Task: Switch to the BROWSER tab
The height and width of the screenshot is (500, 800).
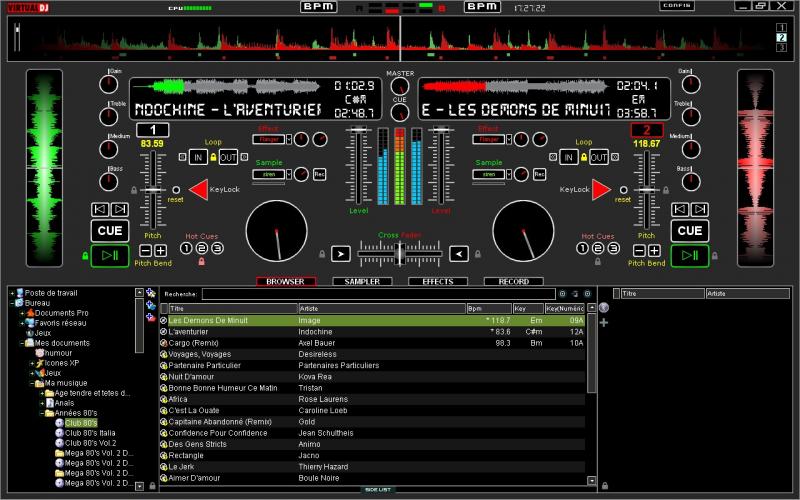Action: 286,282
